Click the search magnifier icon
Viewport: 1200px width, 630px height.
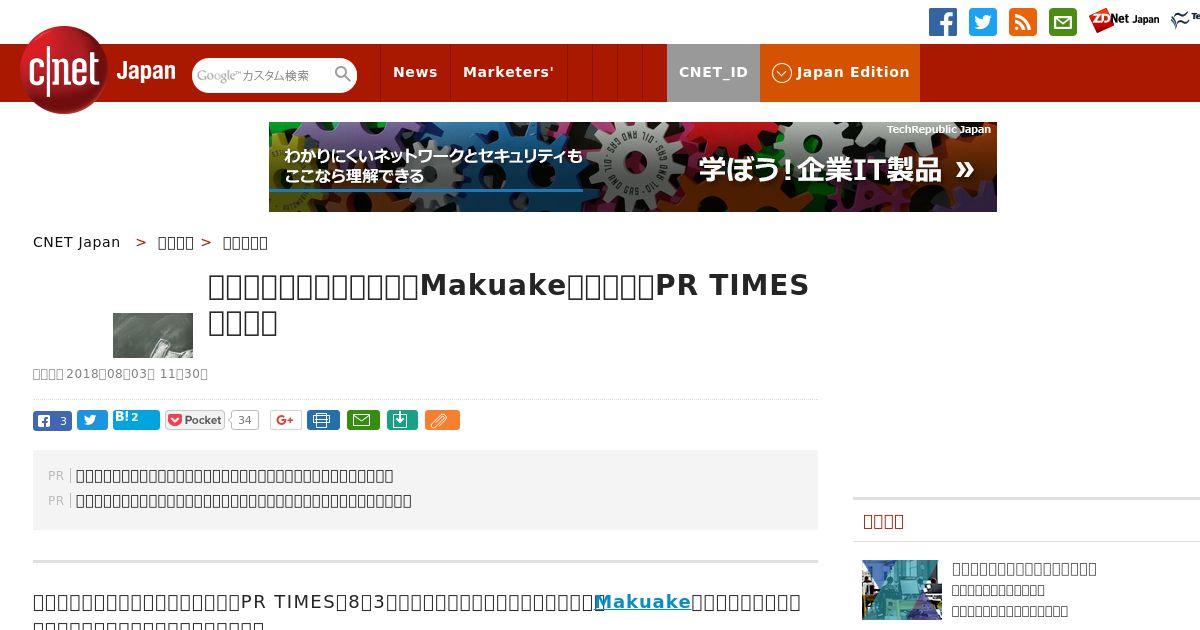tap(343, 75)
